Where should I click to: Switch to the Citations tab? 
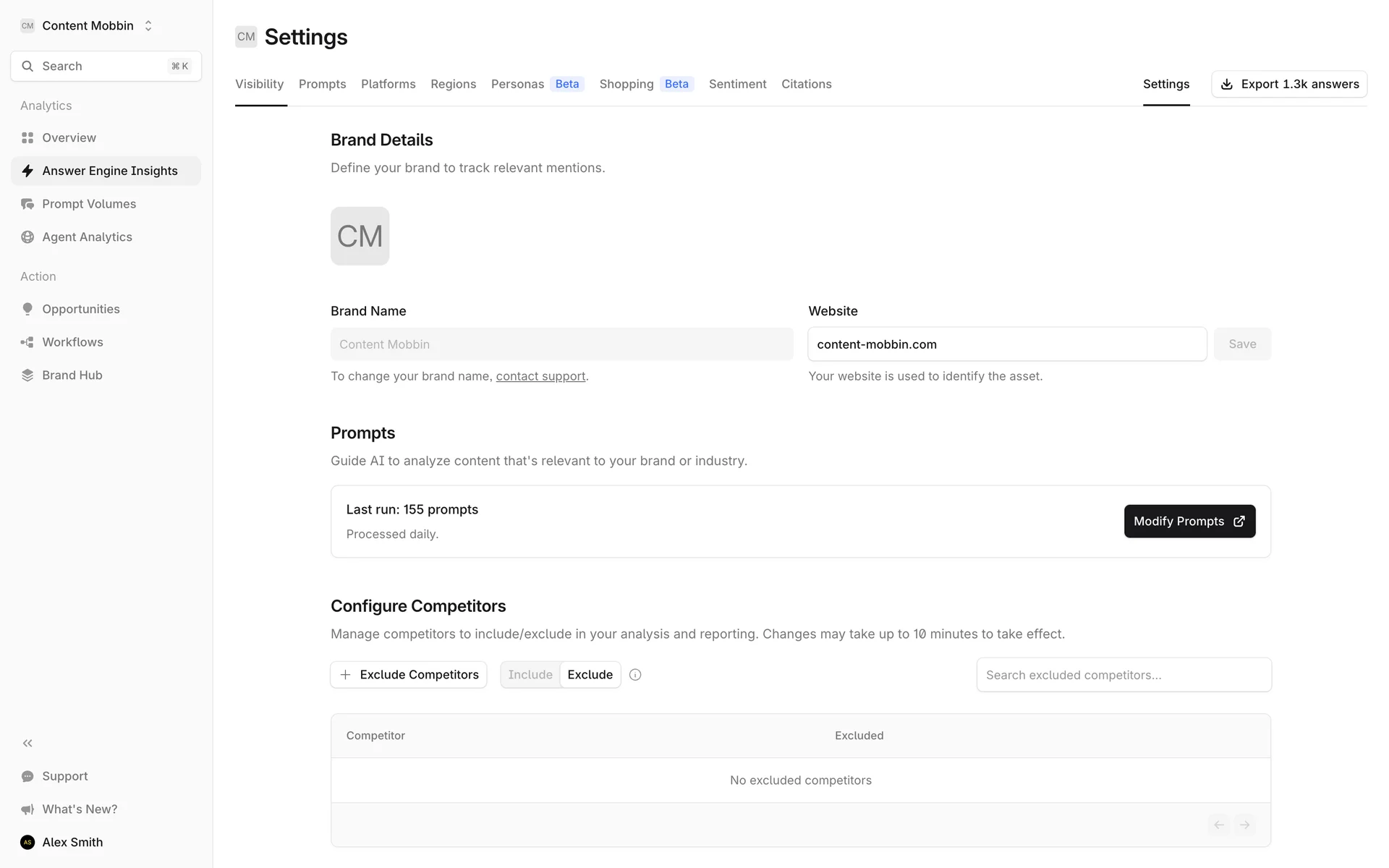pyautogui.click(x=806, y=84)
